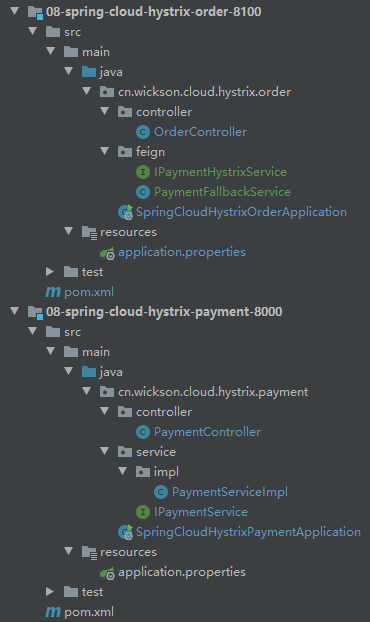Click PaymentFallbackService class icon
Viewport: 370px width, 622px height.
(143, 192)
